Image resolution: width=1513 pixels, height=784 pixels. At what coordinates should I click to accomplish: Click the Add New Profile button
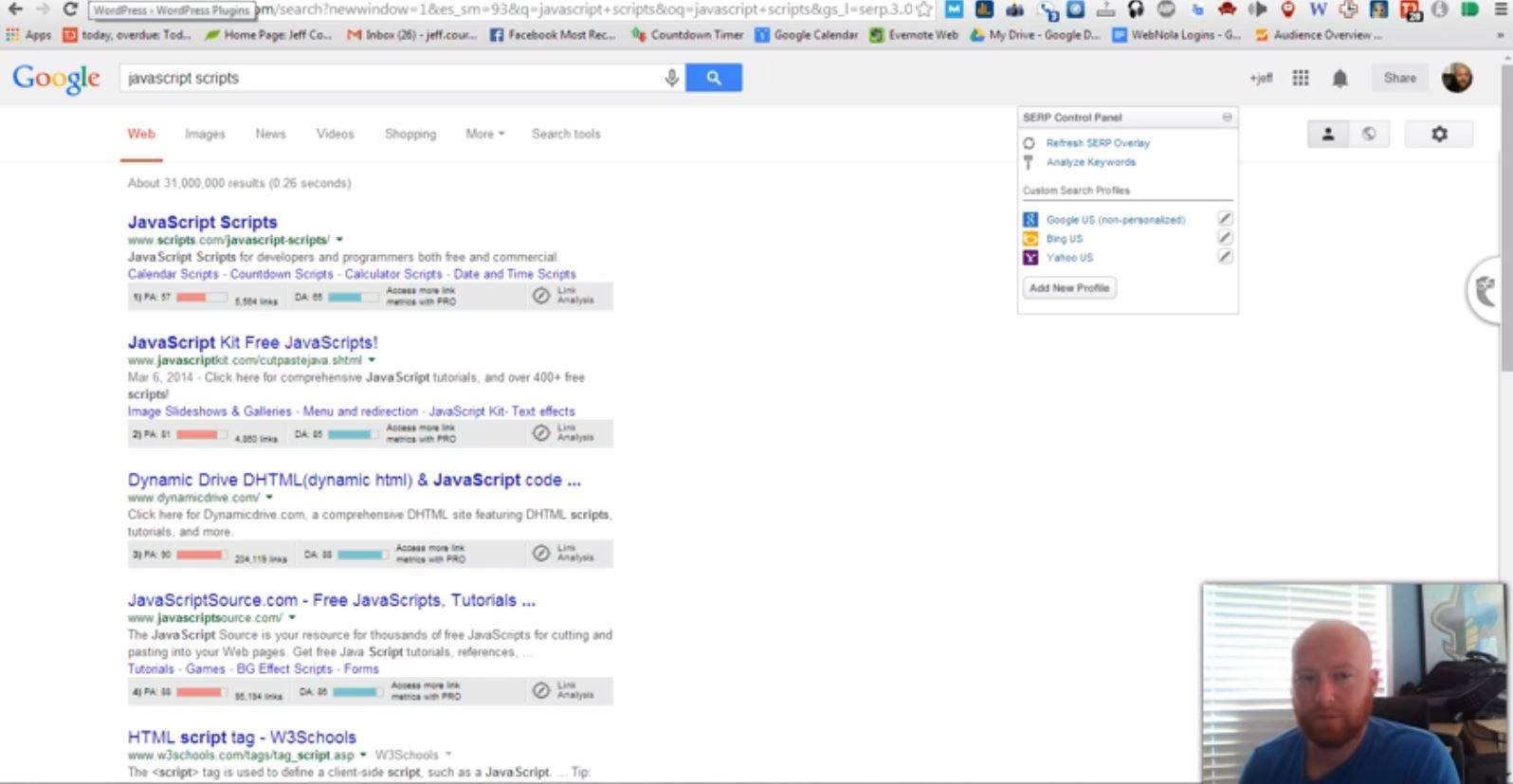point(1069,288)
